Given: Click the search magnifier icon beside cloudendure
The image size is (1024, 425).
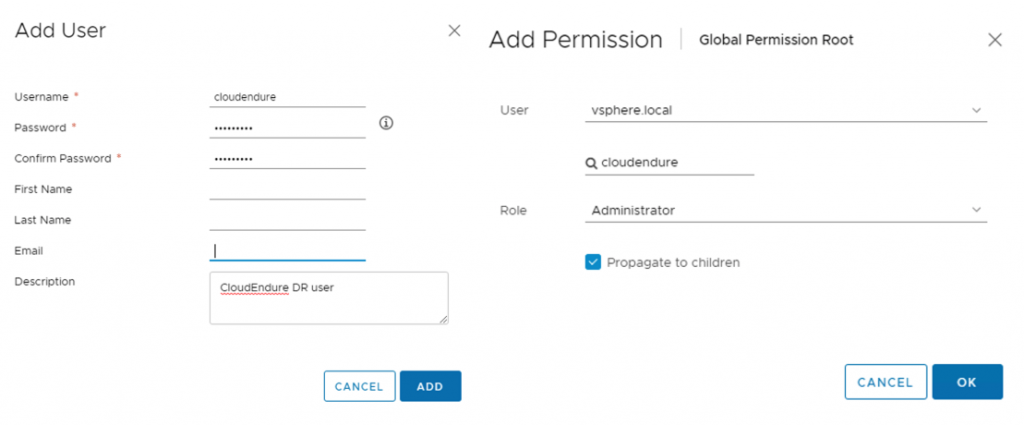Looking at the screenshot, I should pyautogui.click(x=591, y=163).
